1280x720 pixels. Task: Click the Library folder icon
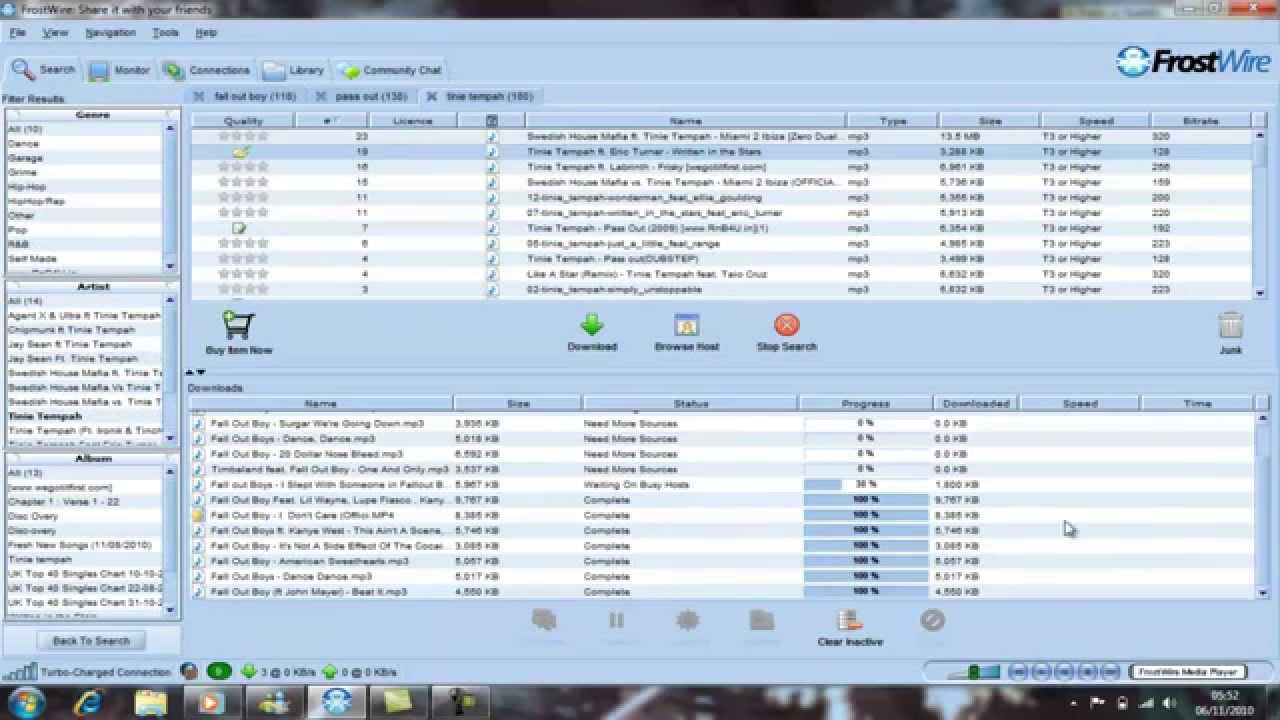(x=274, y=71)
